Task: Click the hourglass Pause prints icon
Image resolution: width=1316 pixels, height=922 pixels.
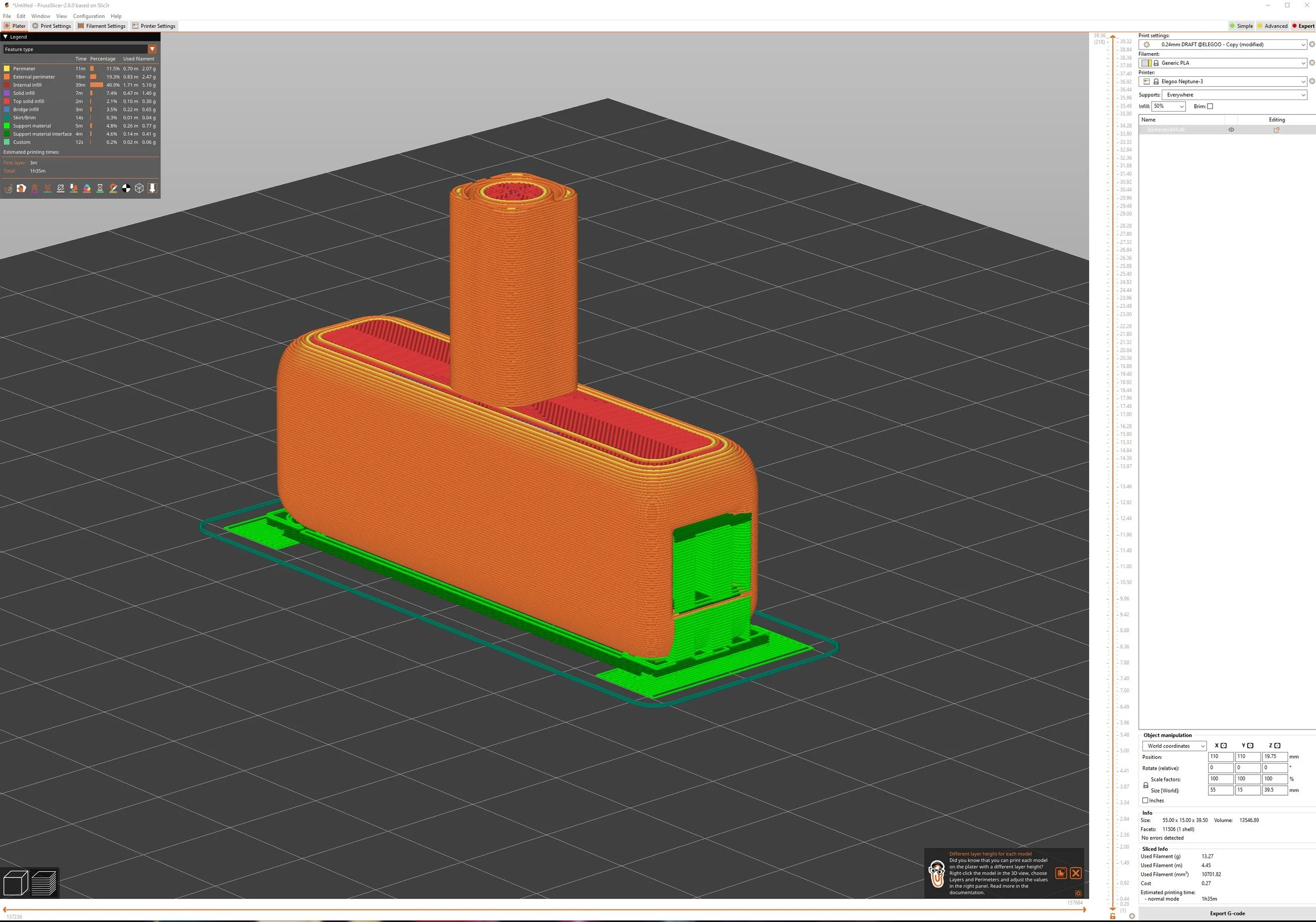Action: coord(101,188)
